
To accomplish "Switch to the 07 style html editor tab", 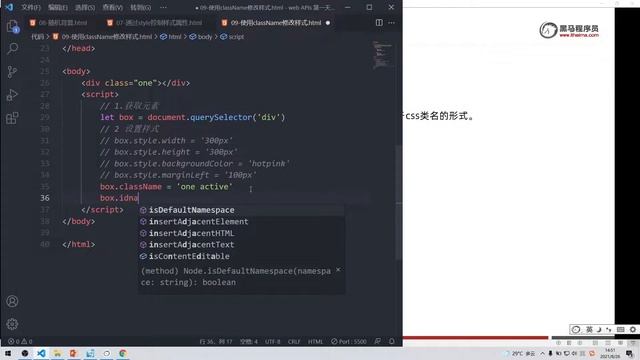I will (x=155, y=23).
